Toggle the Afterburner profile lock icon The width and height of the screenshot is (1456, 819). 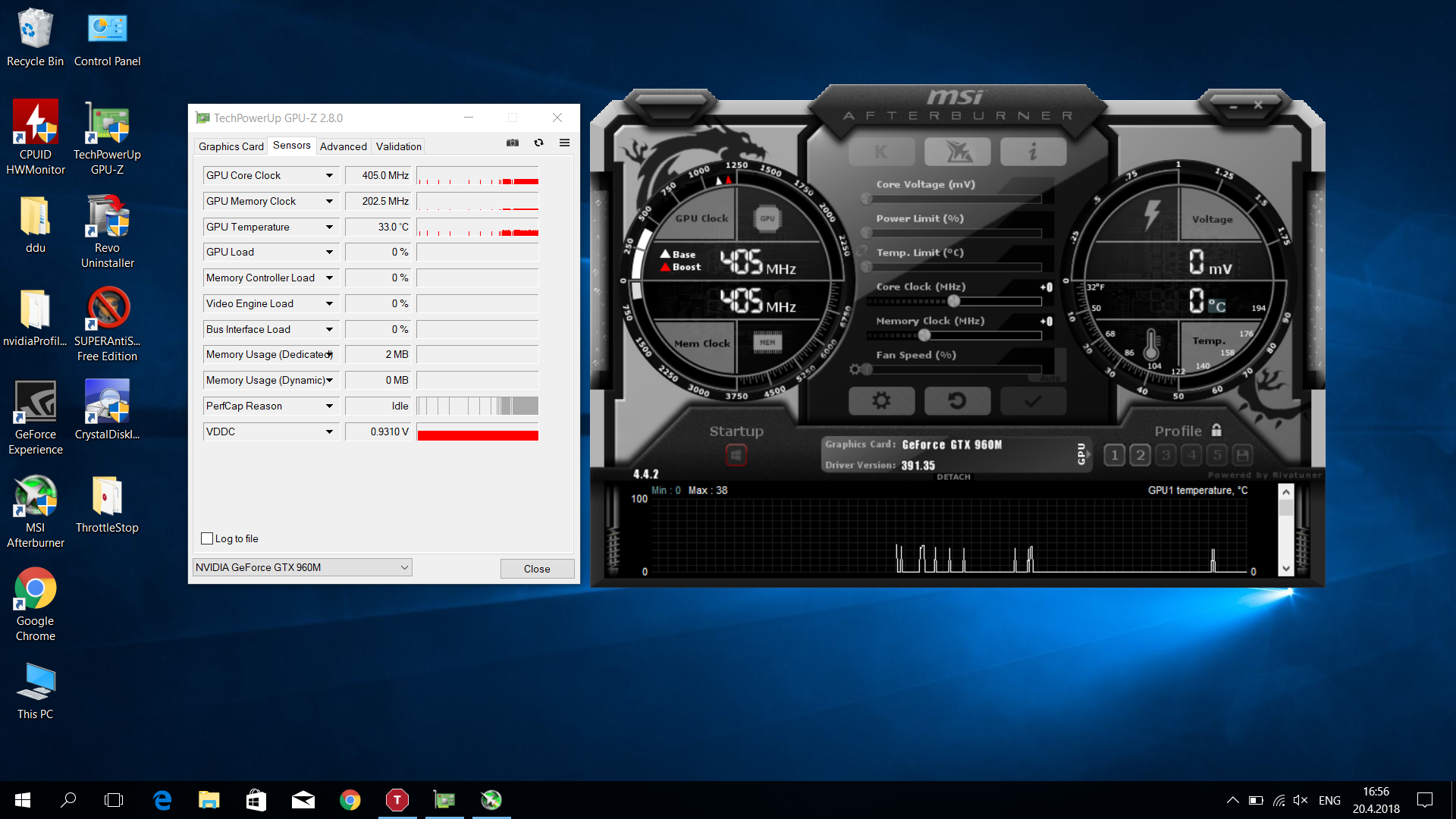(x=1216, y=430)
